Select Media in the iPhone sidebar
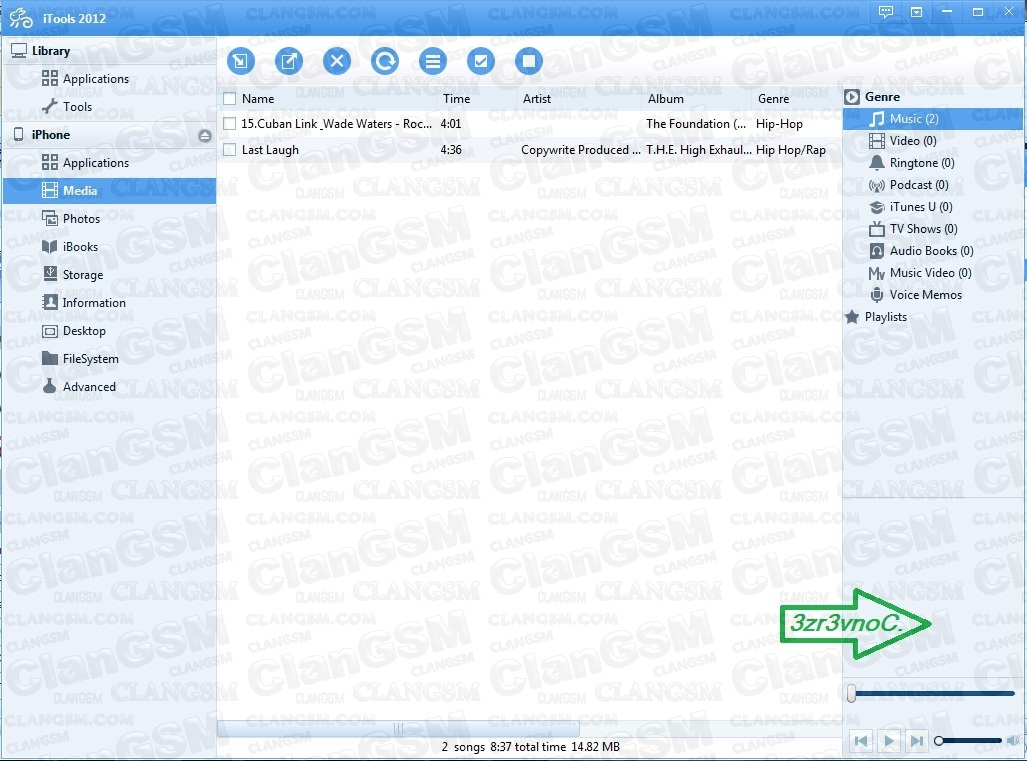 click(x=109, y=191)
